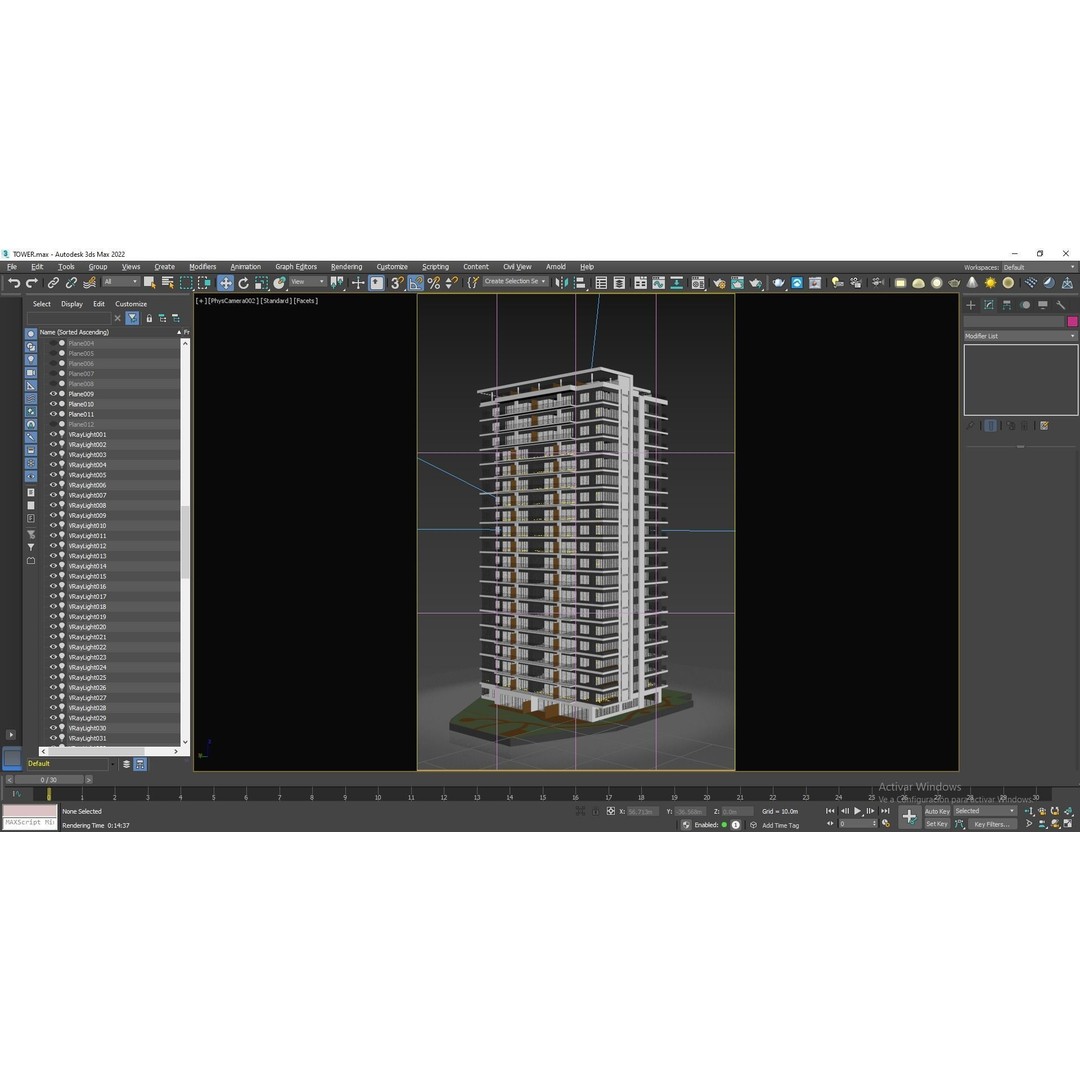This screenshot has height=1080, width=1080.
Task: Open the PhysCamera002 viewport menu
Action: pyautogui.click(x=233, y=301)
